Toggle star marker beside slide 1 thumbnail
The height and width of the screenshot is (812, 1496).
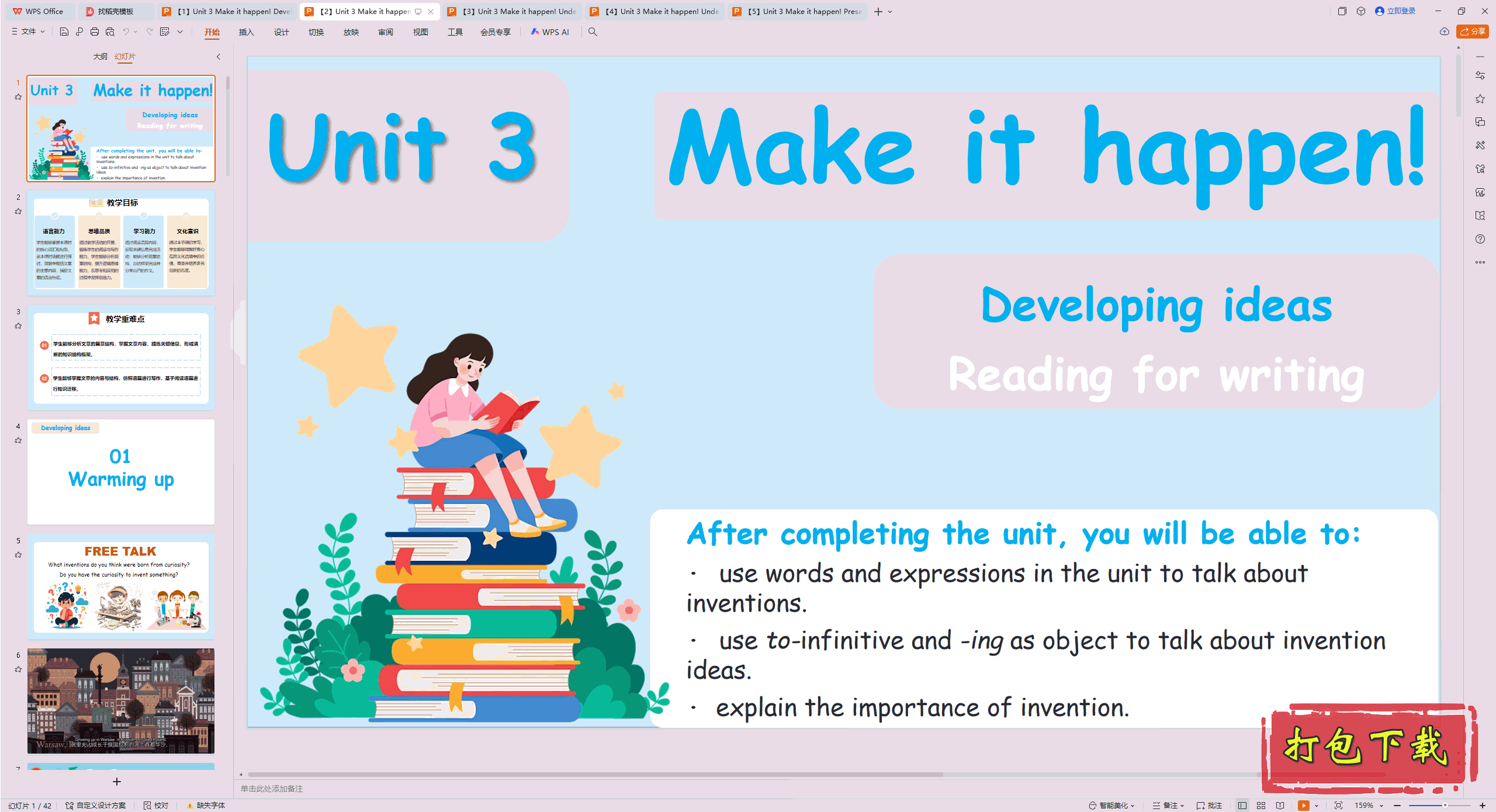(18, 97)
